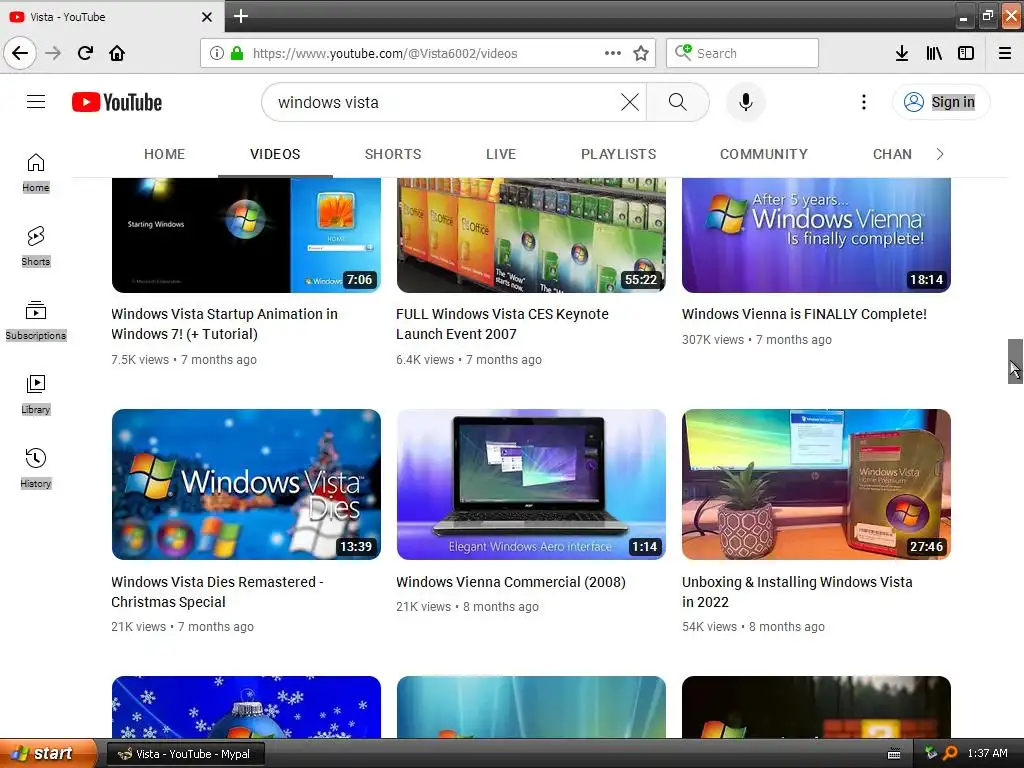This screenshot has height=768, width=1024.
Task: Click the YouTube logo
Action: 117,102
